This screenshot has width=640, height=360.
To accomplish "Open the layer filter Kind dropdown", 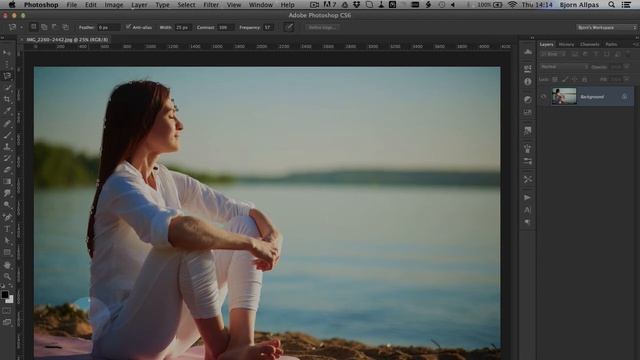I will point(553,54).
